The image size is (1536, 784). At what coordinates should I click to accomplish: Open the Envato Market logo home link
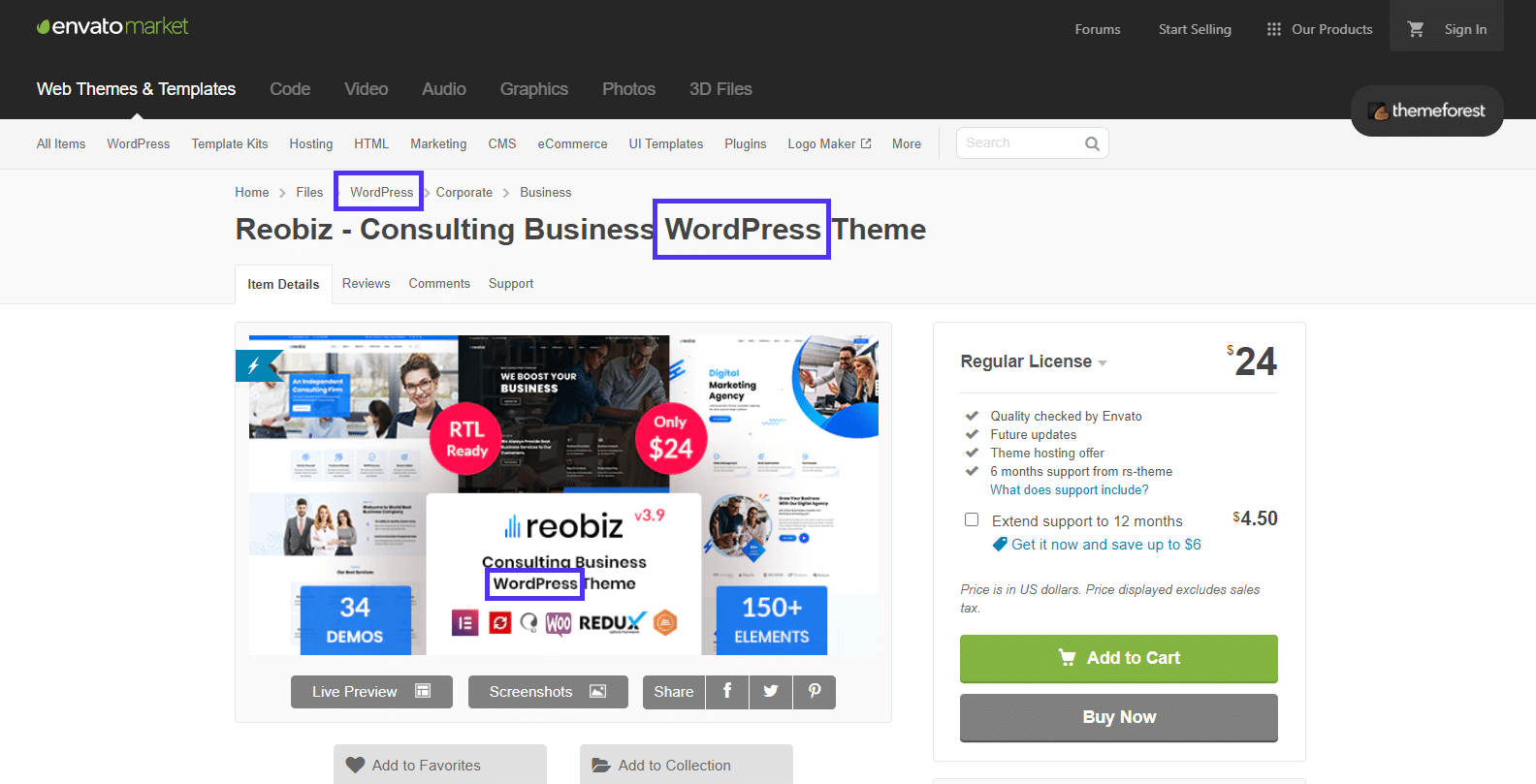tap(112, 27)
